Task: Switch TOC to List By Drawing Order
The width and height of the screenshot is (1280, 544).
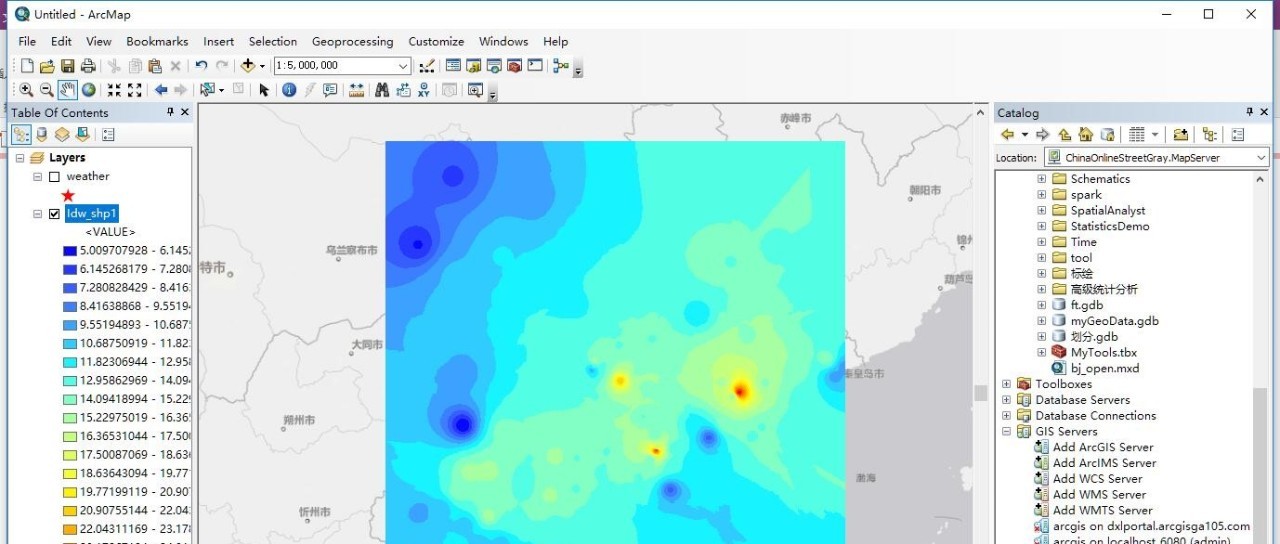Action: pos(21,134)
